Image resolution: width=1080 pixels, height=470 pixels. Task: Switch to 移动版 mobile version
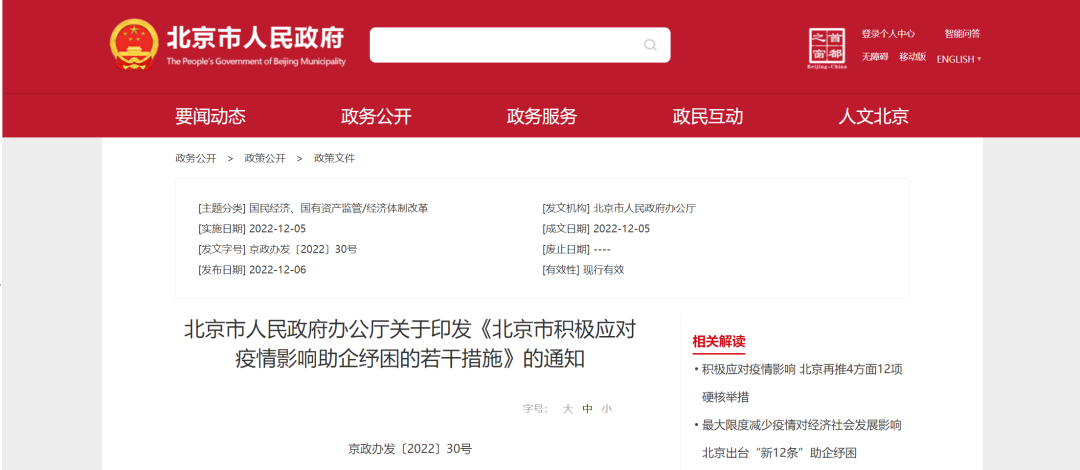912,57
